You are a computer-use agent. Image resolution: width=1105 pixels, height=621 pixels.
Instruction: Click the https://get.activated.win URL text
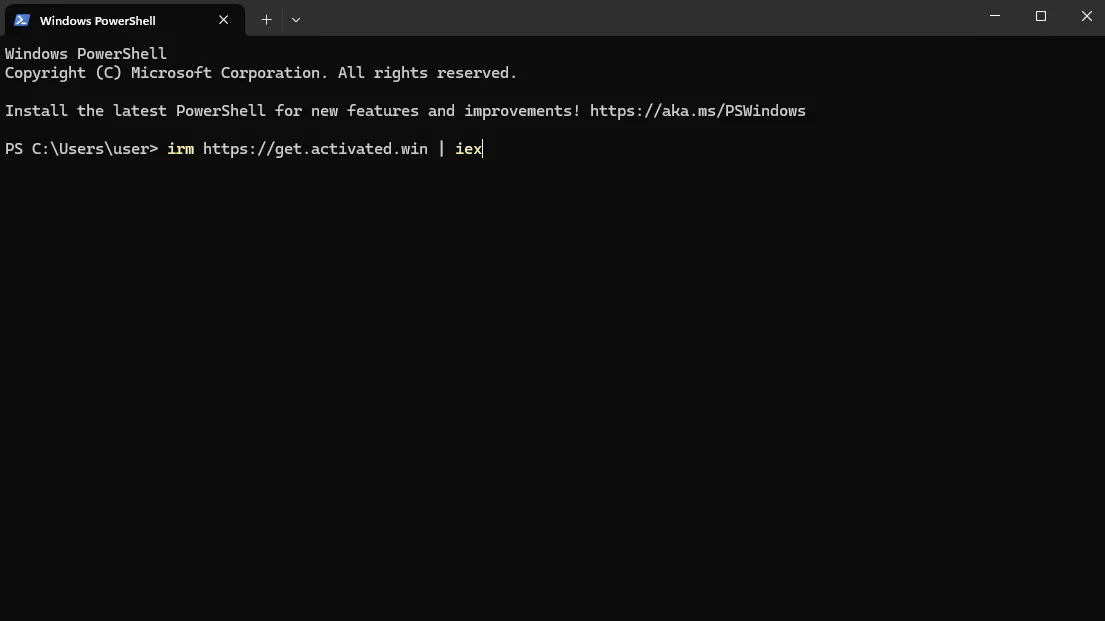pos(315,149)
